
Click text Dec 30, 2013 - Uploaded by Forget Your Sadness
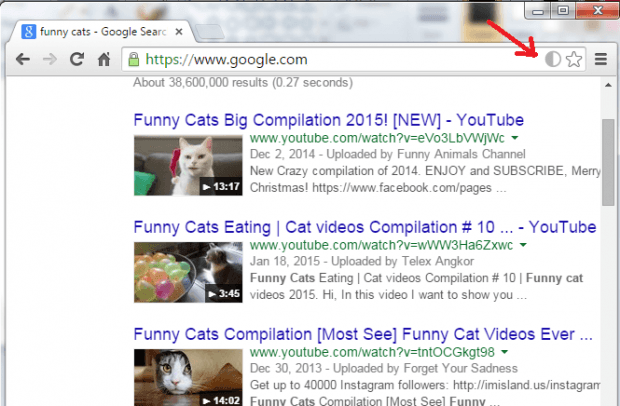point(384,368)
